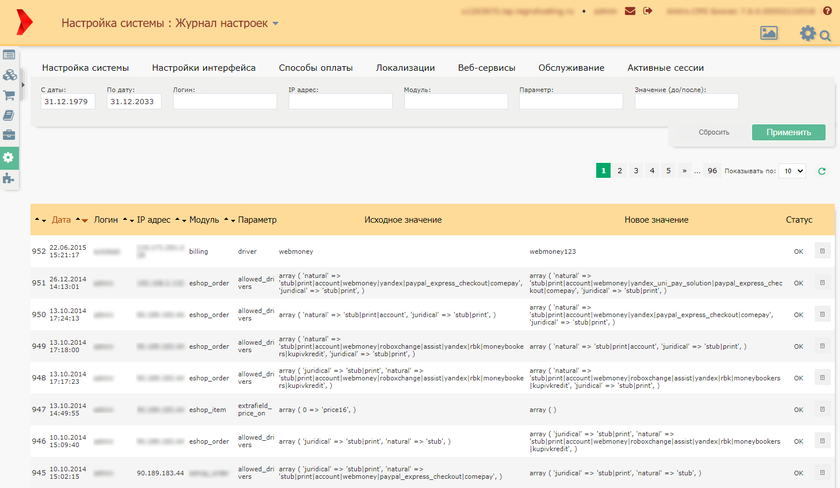Open details button for record 952
This screenshot has height=488, width=840.
(822, 251)
